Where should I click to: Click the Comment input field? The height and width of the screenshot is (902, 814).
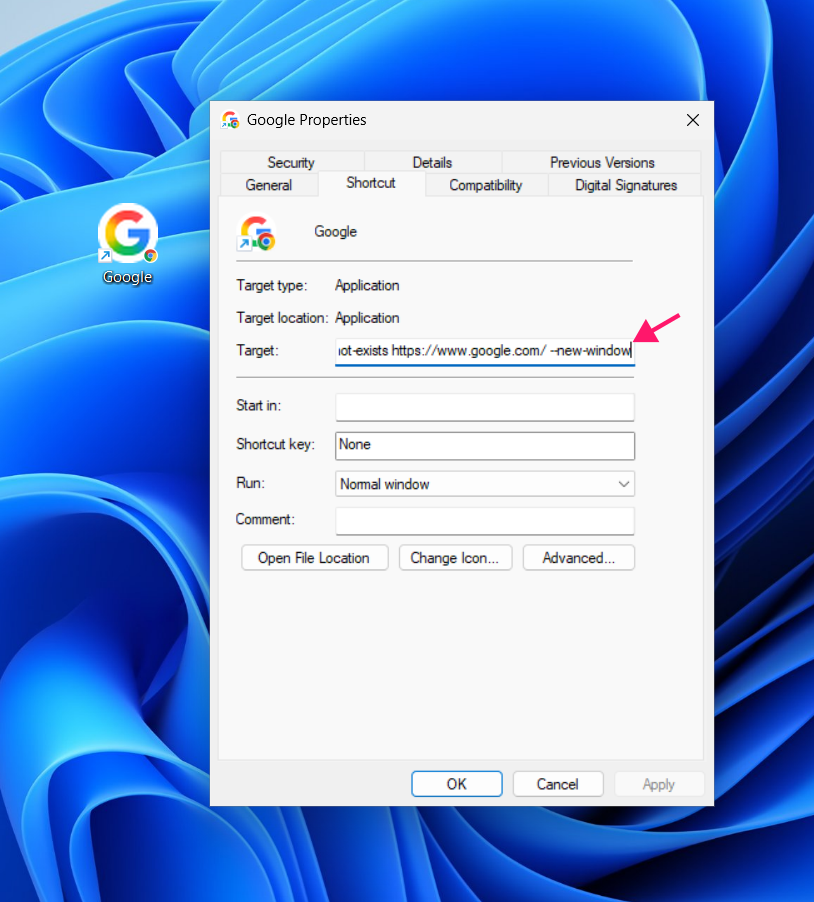485,521
